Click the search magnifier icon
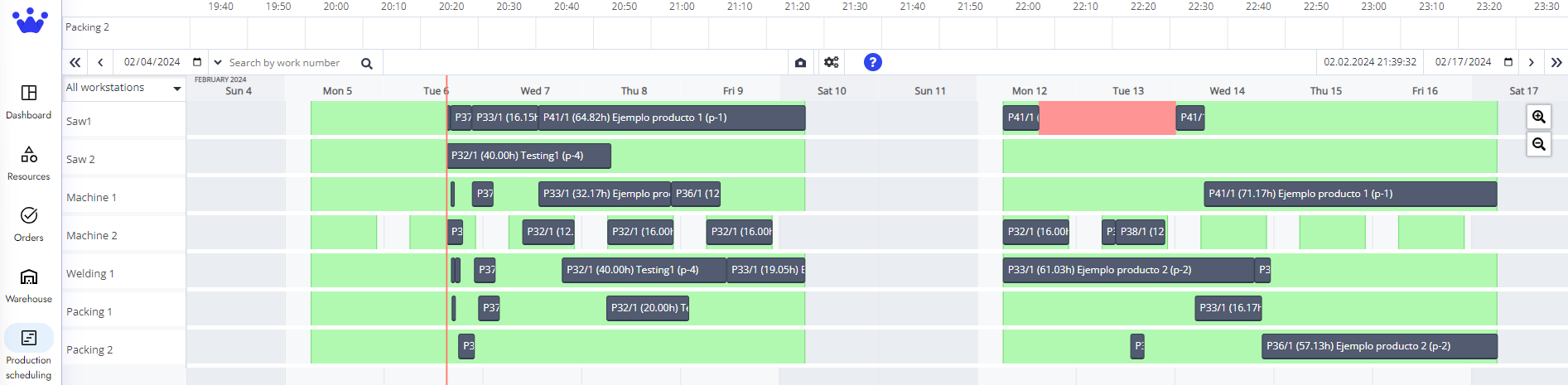This screenshot has height=385, width=1568. click(x=367, y=63)
